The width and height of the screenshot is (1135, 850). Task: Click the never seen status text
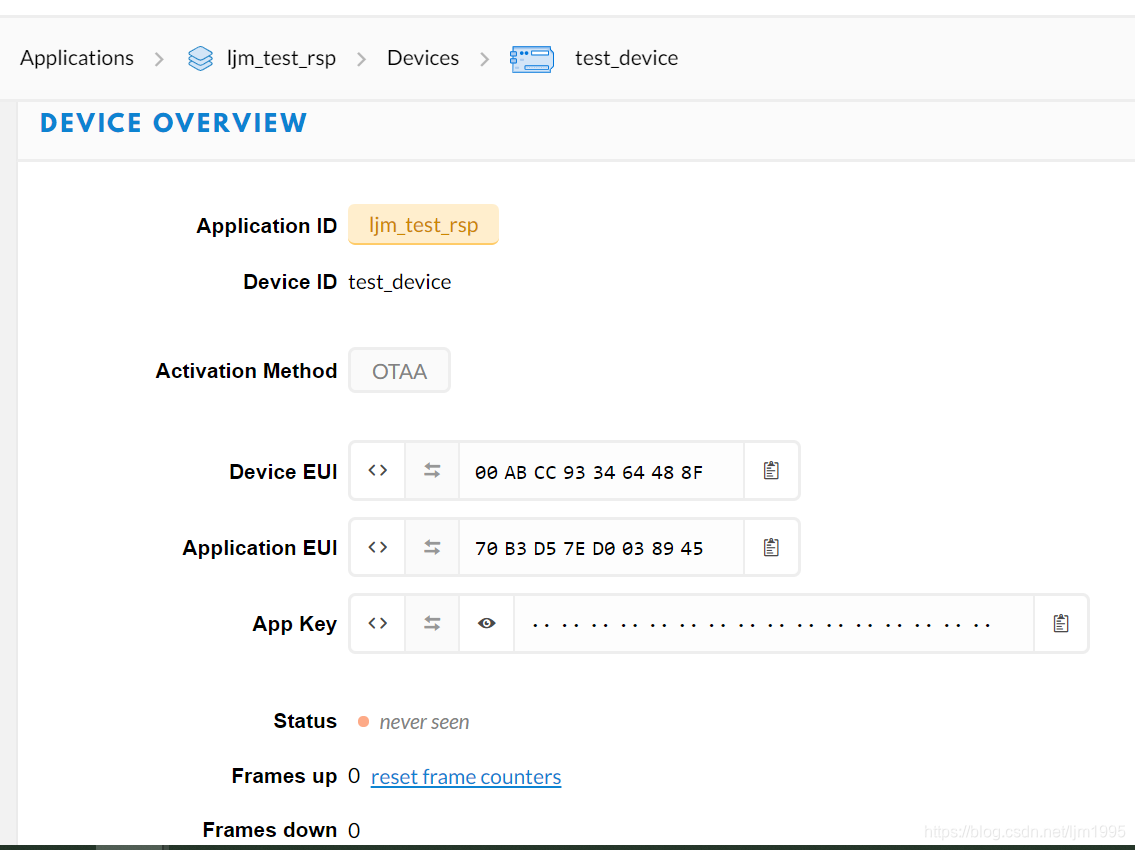pyautogui.click(x=424, y=722)
